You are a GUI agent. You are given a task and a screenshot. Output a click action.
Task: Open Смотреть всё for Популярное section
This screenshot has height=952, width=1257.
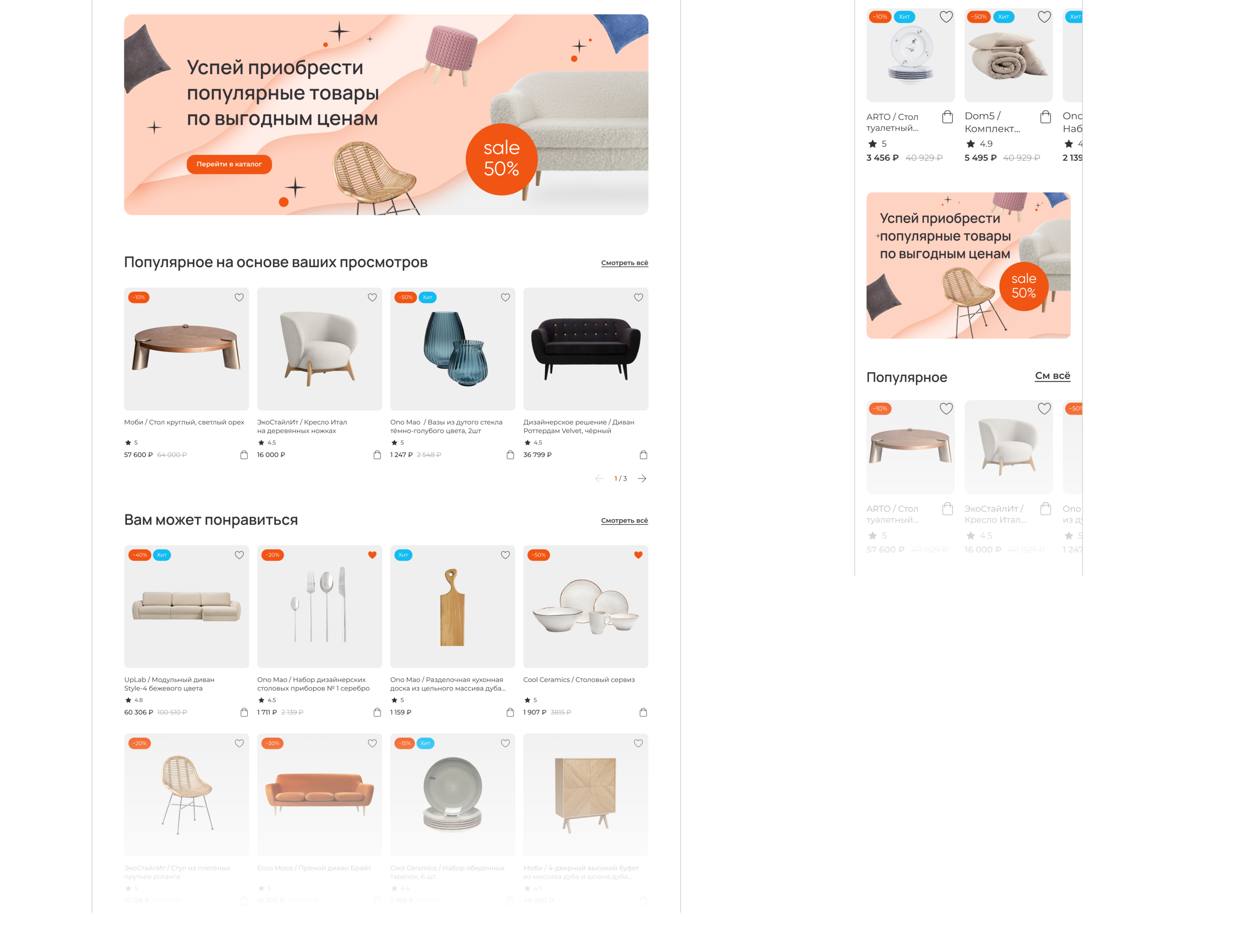pos(625,263)
